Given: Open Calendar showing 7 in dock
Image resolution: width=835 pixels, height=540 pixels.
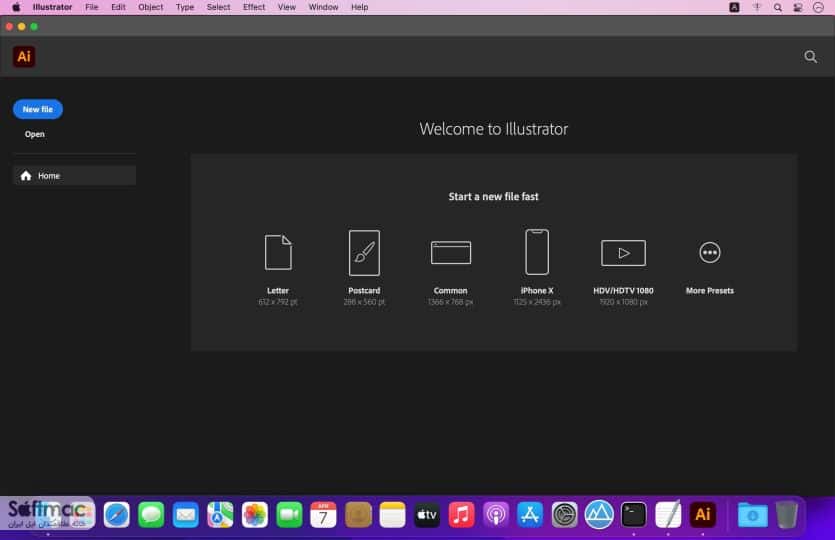Looking at the screenshot, I should [x=323, y=515].
